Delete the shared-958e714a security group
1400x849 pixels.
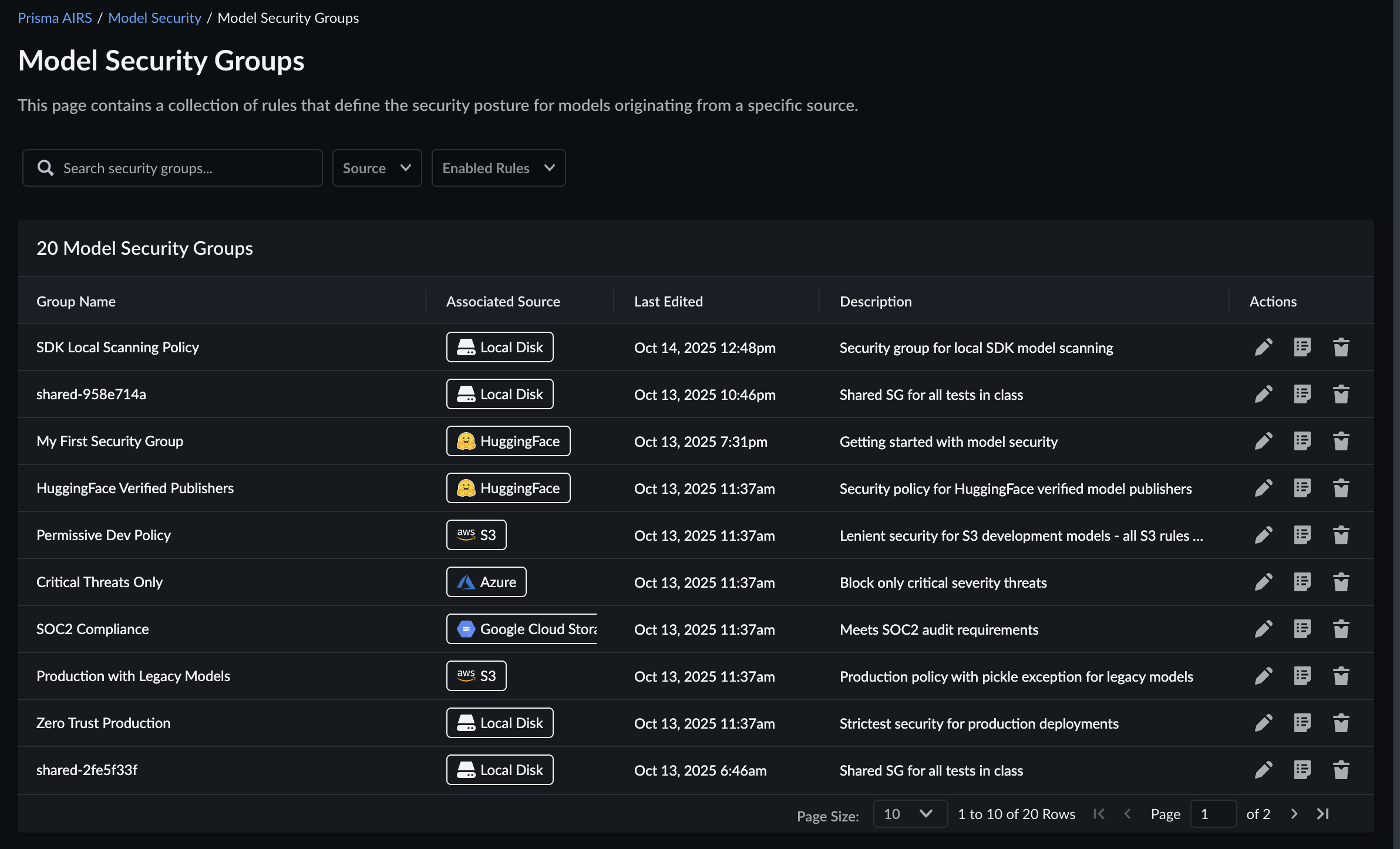1341,394
